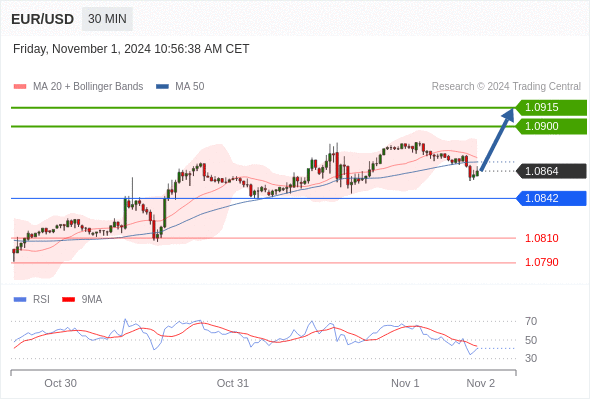Click the RSI 50 level label

(531, 340)
